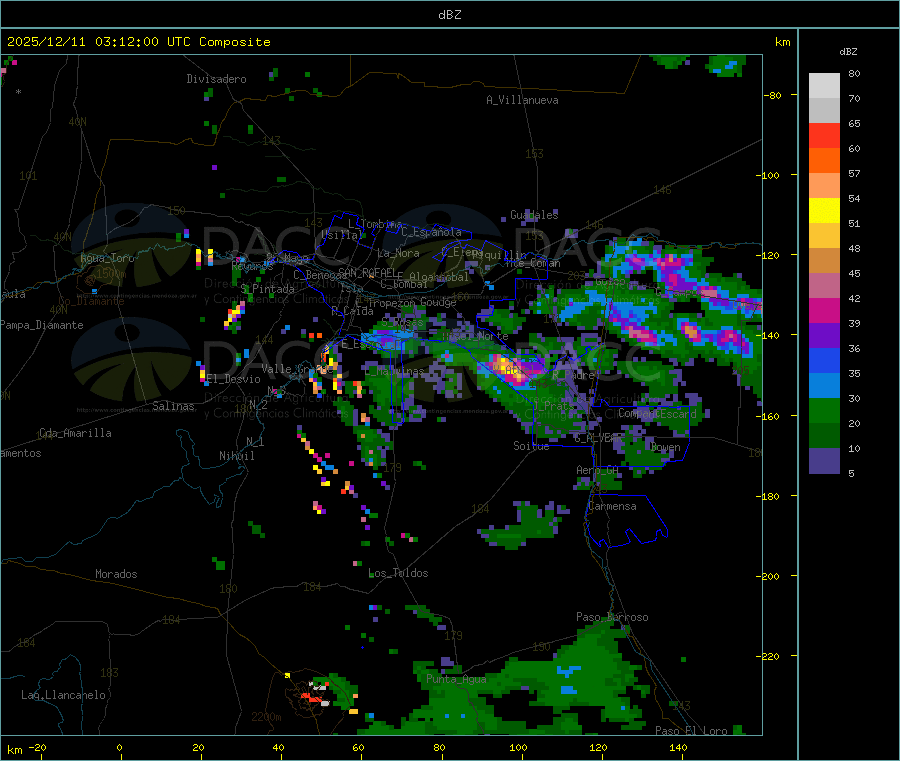Click the 'Guadales' label on map
The width and height of the screenshot is (900, 761).
point(534,215)
